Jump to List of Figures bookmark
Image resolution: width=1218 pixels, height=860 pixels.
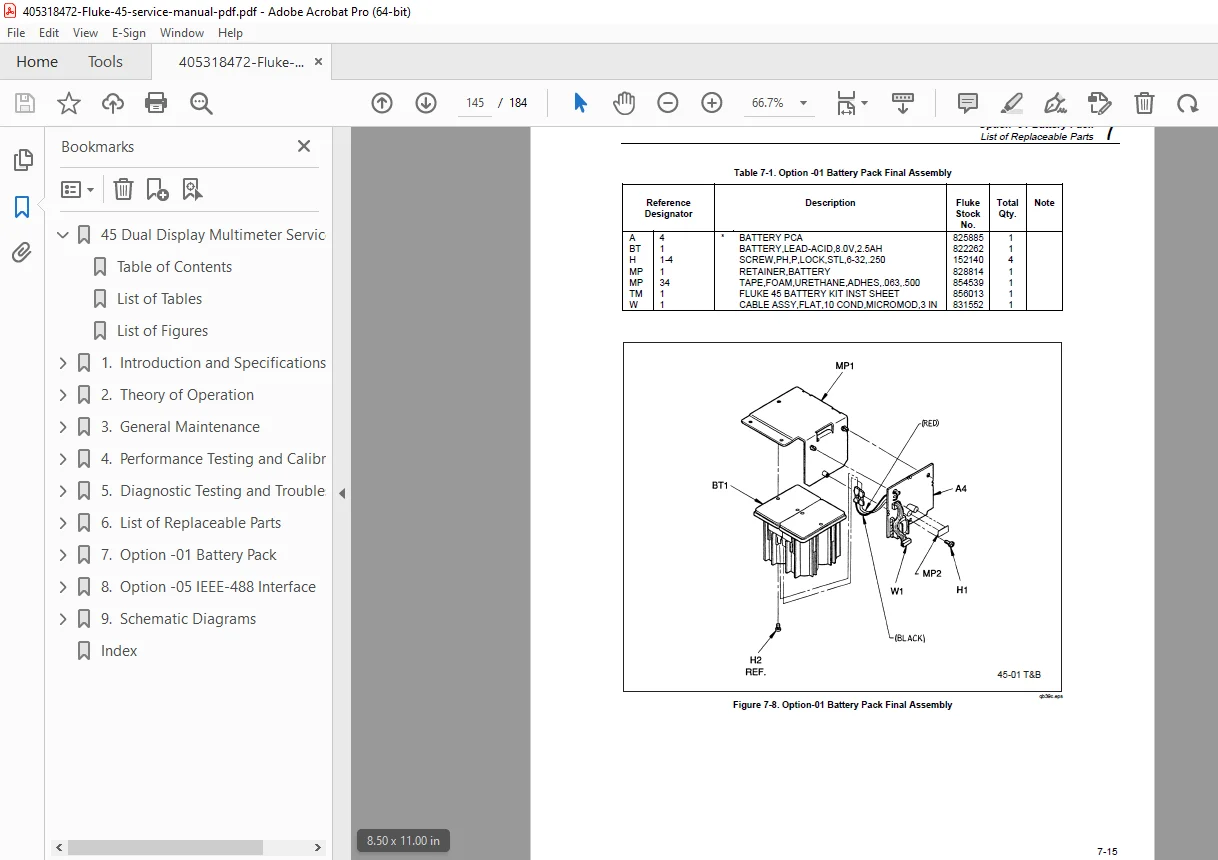click(162, 331)
